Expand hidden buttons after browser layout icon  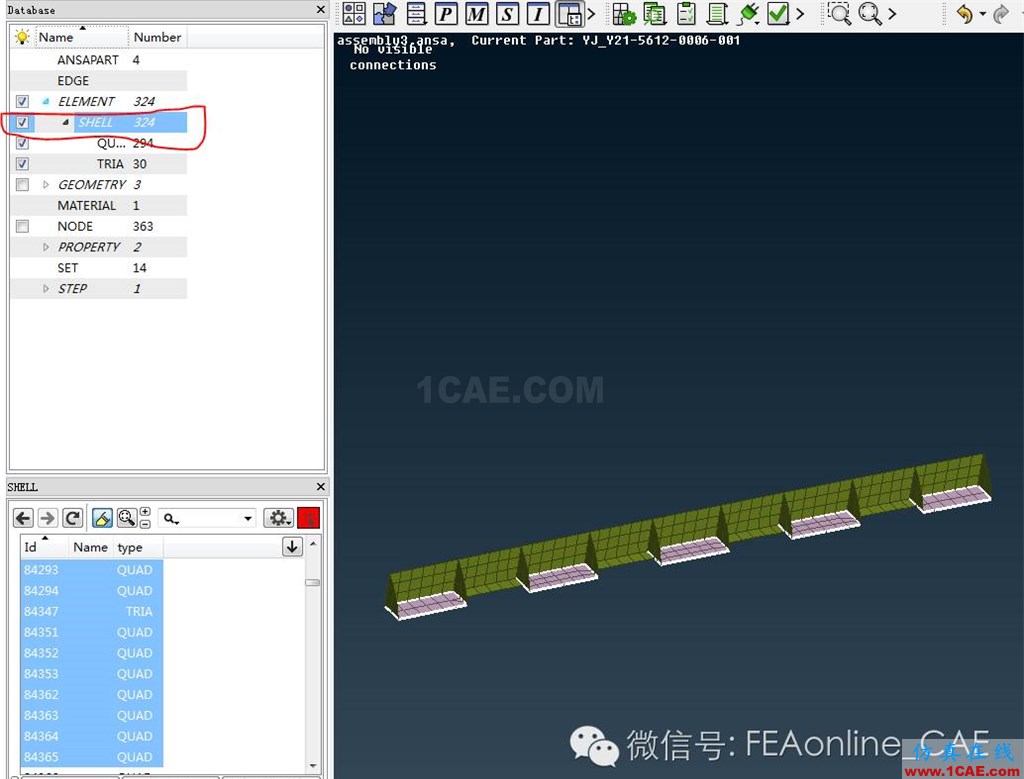(x=591, y=13)
